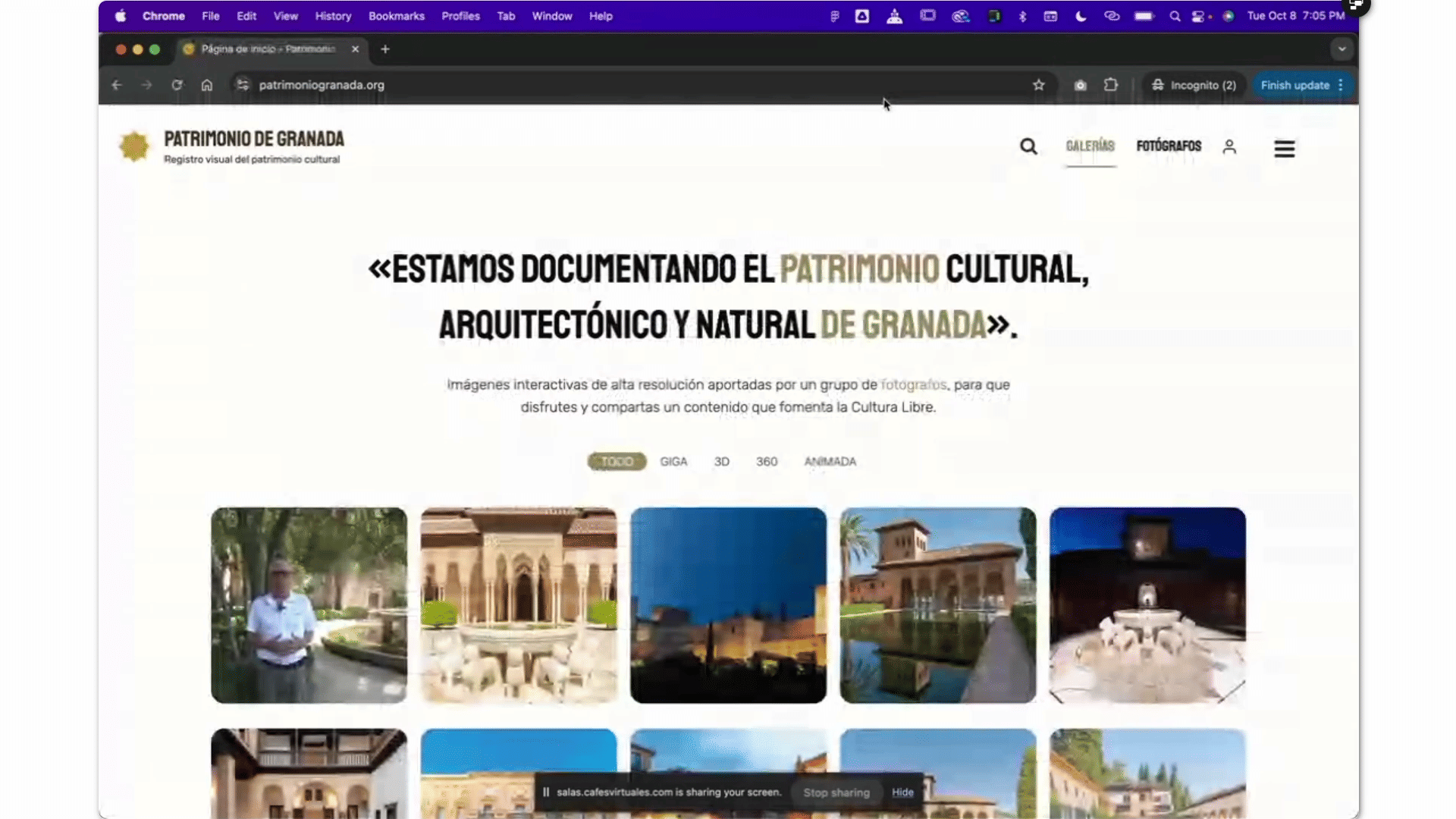Open the Apple menu
Screen dimensions: 1456x819
121,16
